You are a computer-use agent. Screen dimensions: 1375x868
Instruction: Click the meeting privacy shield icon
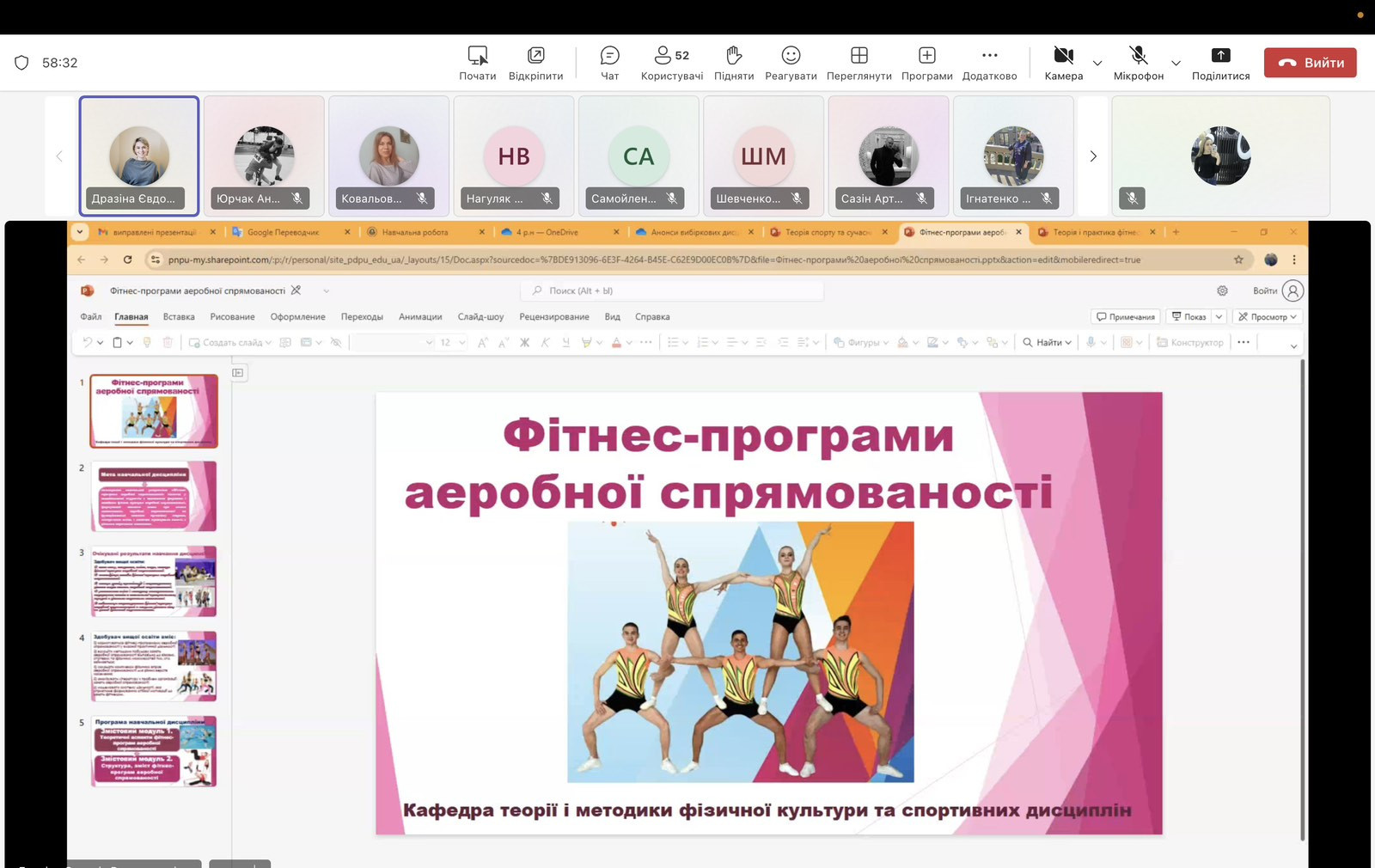[21, 63]
